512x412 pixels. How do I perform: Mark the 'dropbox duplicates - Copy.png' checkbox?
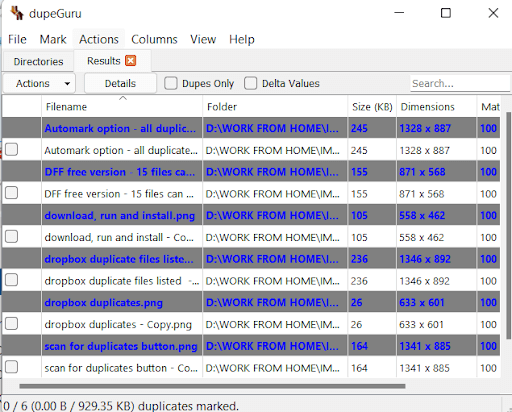click(x=11, y=324)
